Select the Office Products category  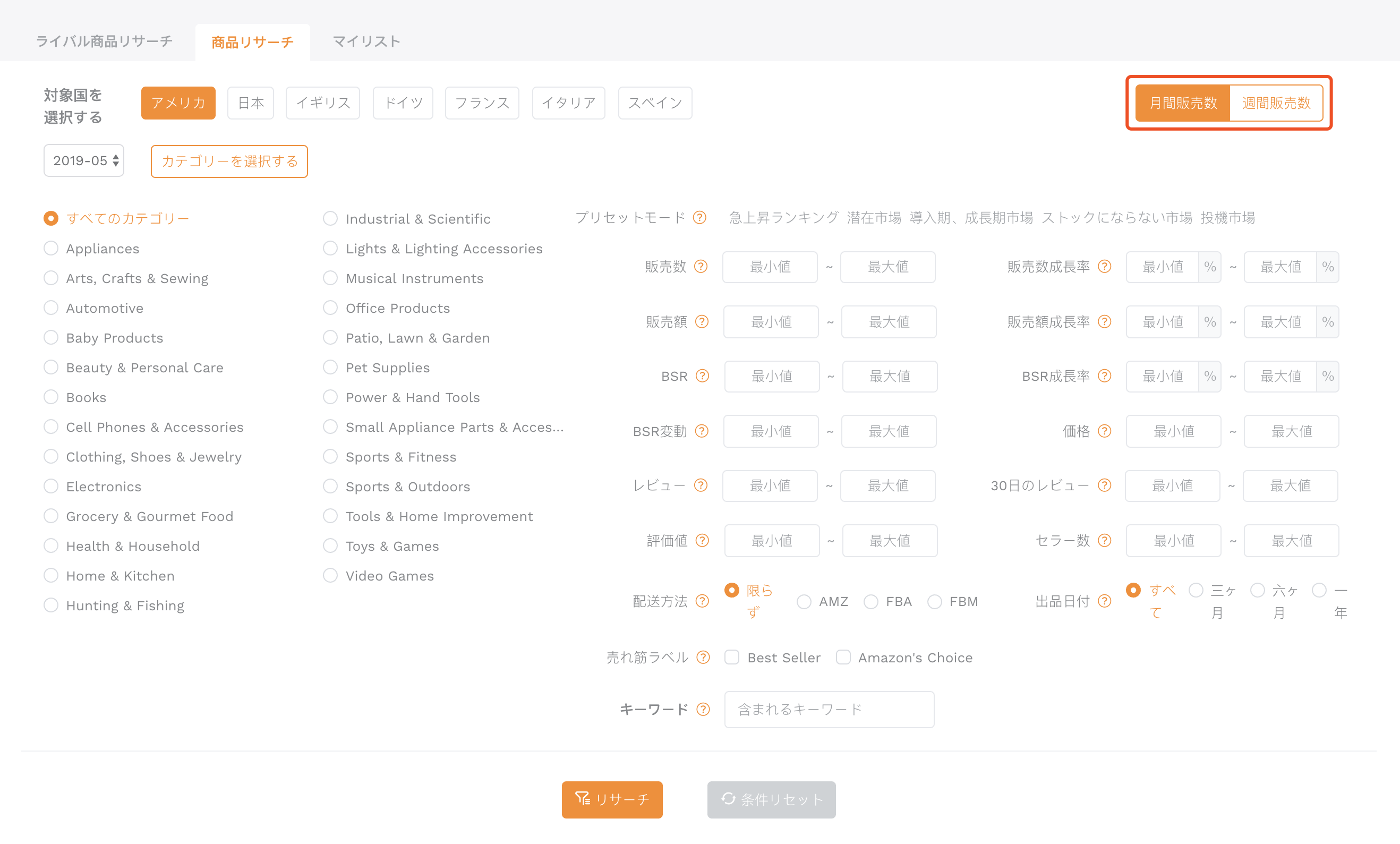330,308
